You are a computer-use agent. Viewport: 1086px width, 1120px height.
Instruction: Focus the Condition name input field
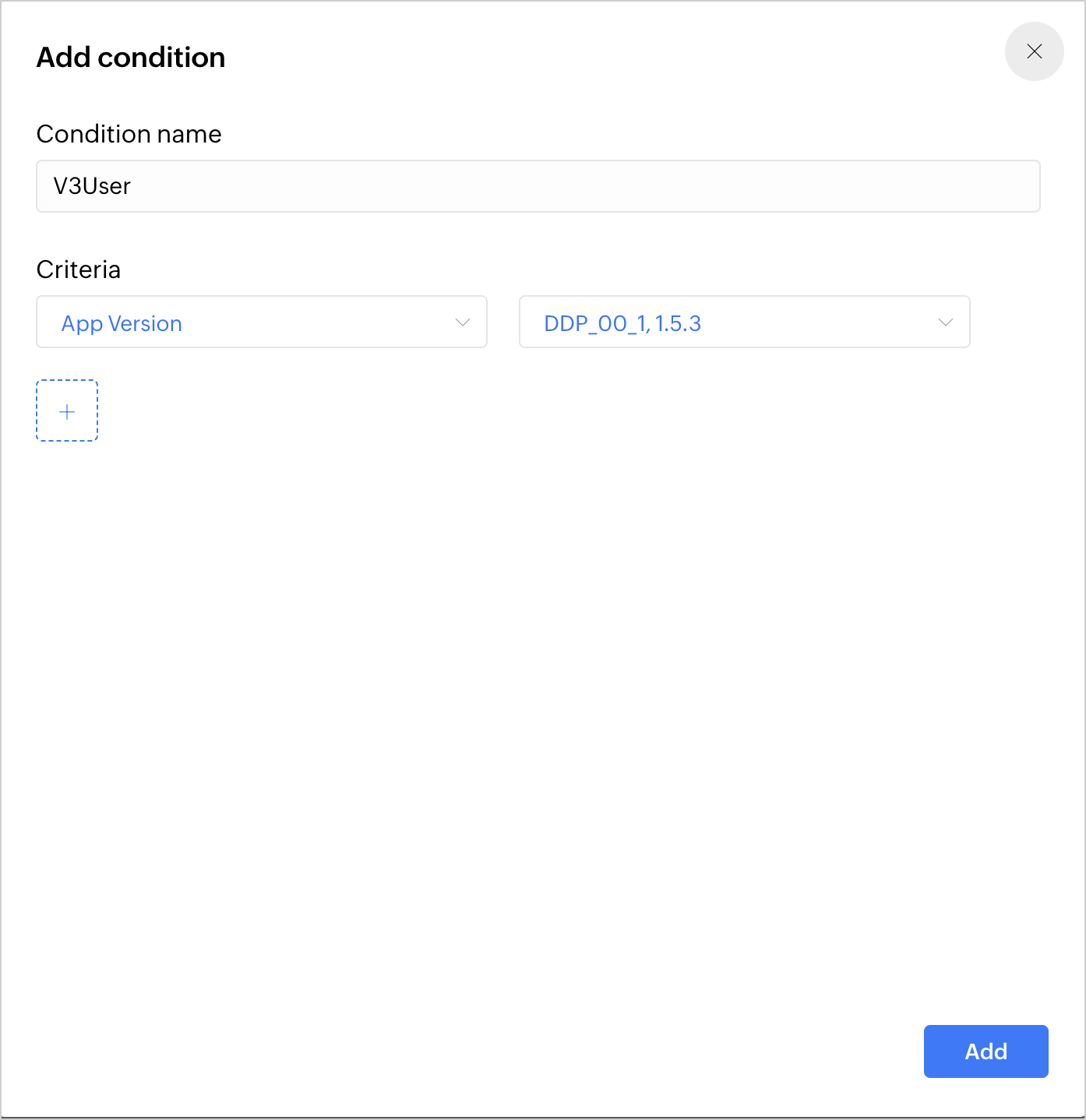coord(538,186)
